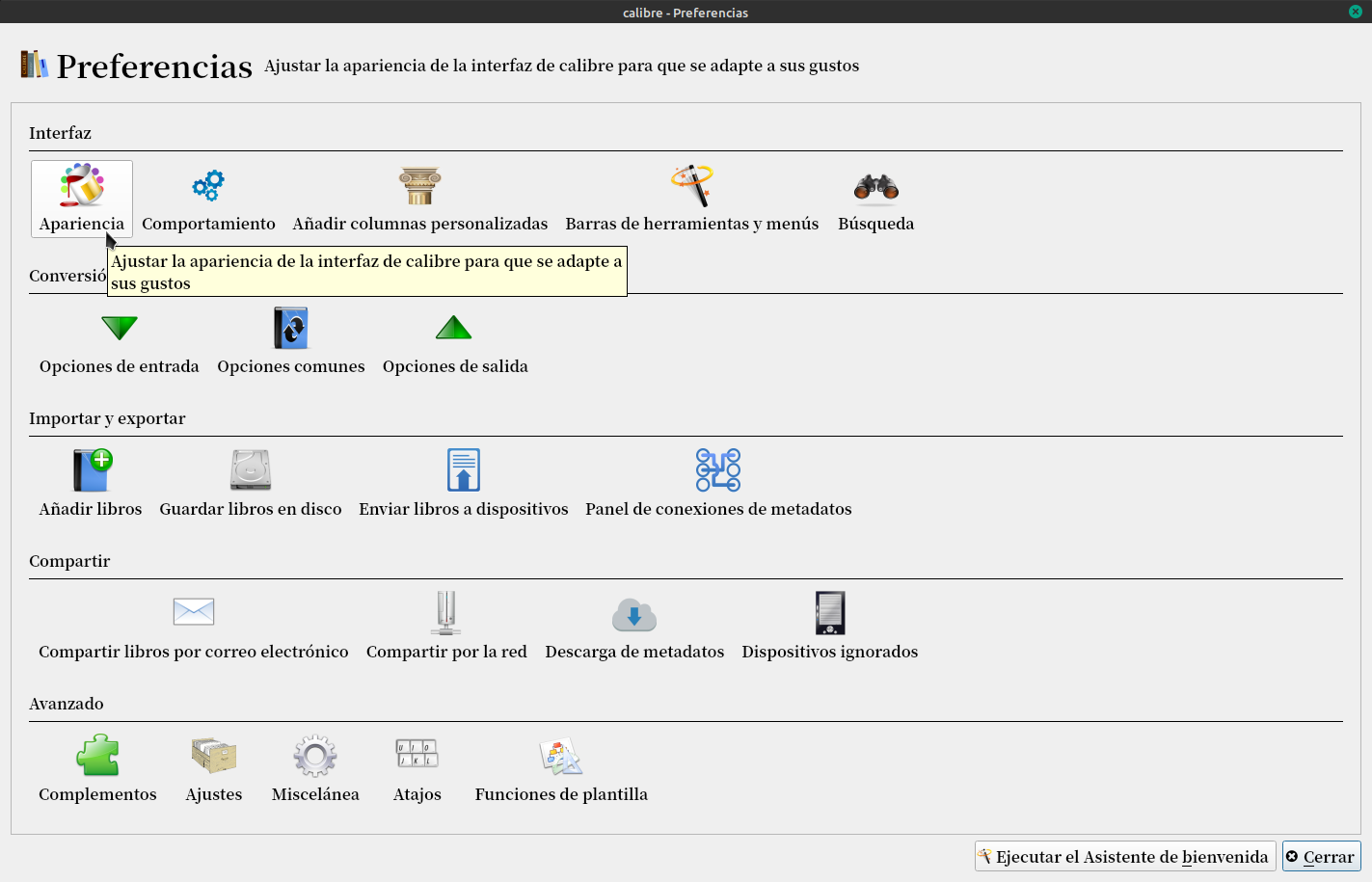The width and height of the screenshot is (1372, 882).
Task: Open Barras de herramientas y menús wand icon
Action: click(692, 185)
